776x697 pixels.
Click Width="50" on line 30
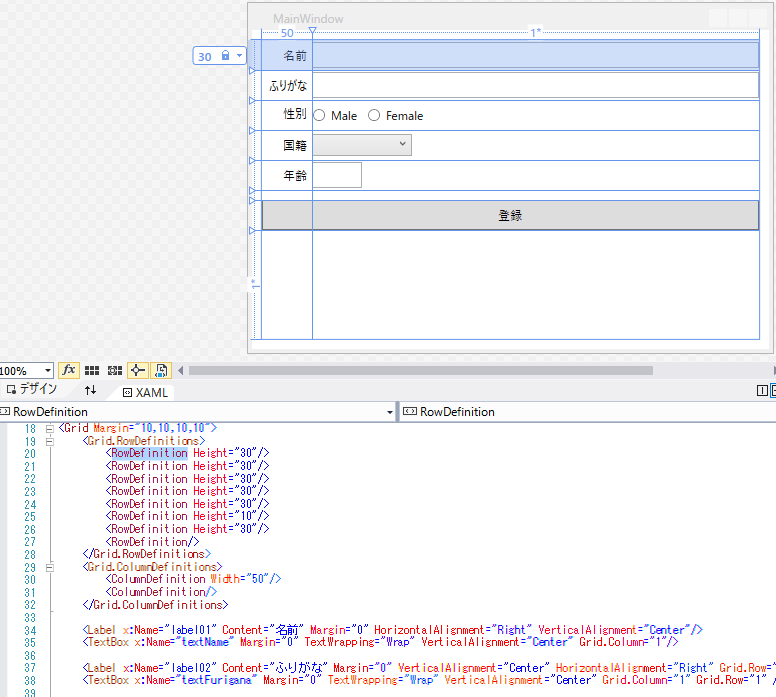pos(240,579)
